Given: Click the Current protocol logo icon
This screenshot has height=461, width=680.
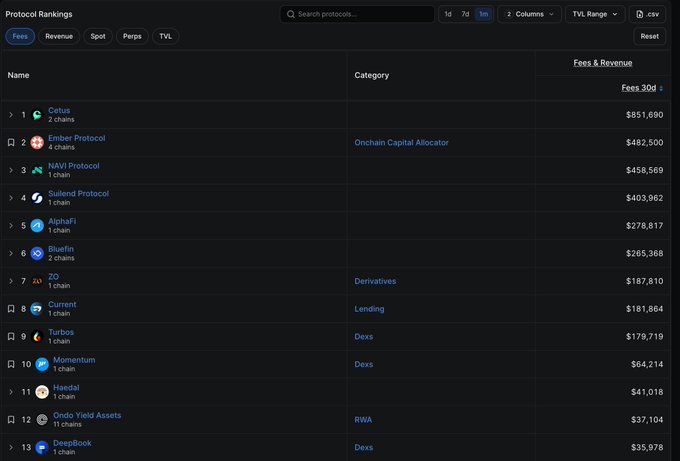Looking at the screenshot, I should (37, 309).
